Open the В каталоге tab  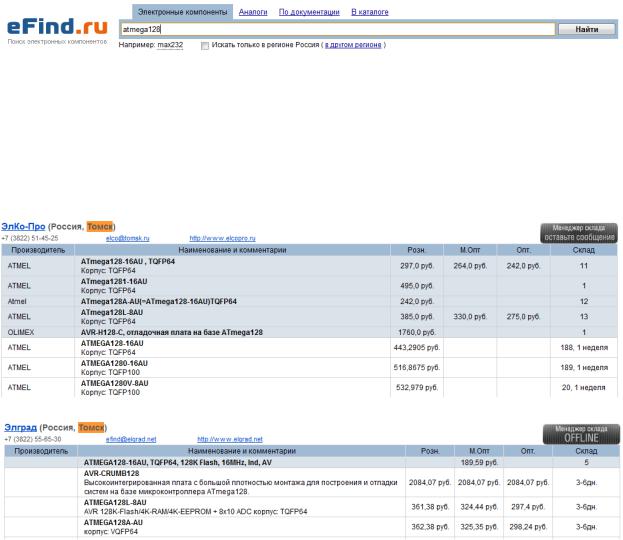pyautogui.click(x=370, y=12)
